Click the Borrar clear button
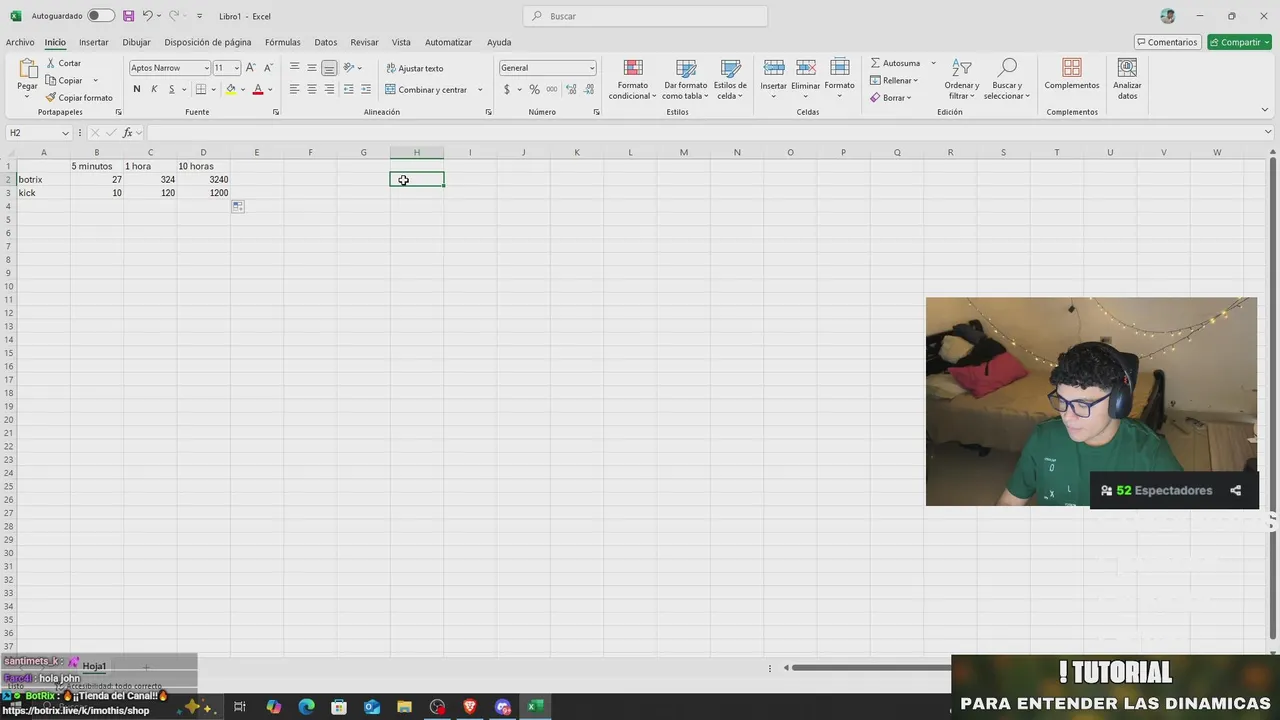This screenshot has height=720, width=1280. click(x=889, y=98)
